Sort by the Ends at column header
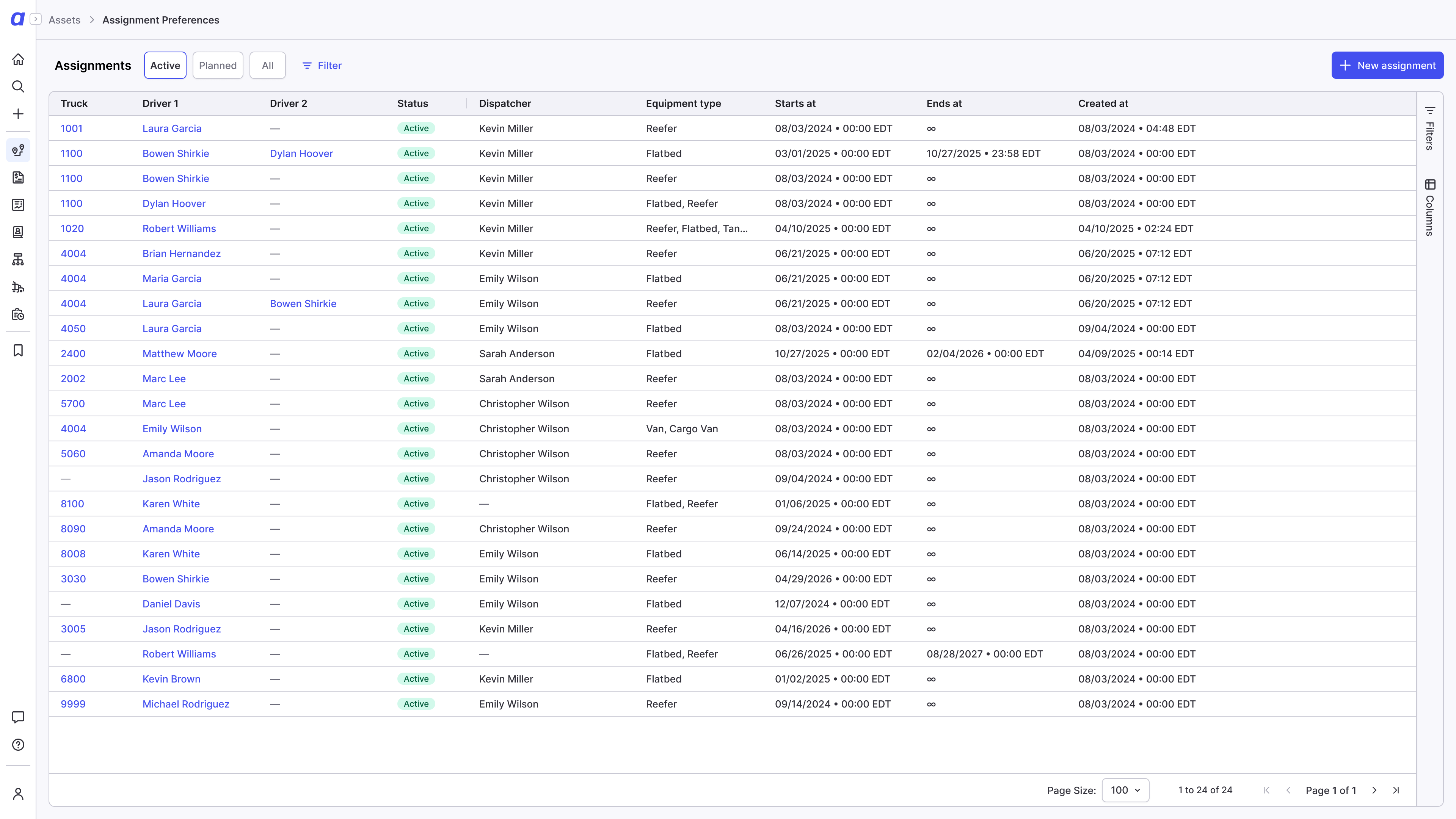Viewport: 1456px width, 819px height. tap(944, 104)
